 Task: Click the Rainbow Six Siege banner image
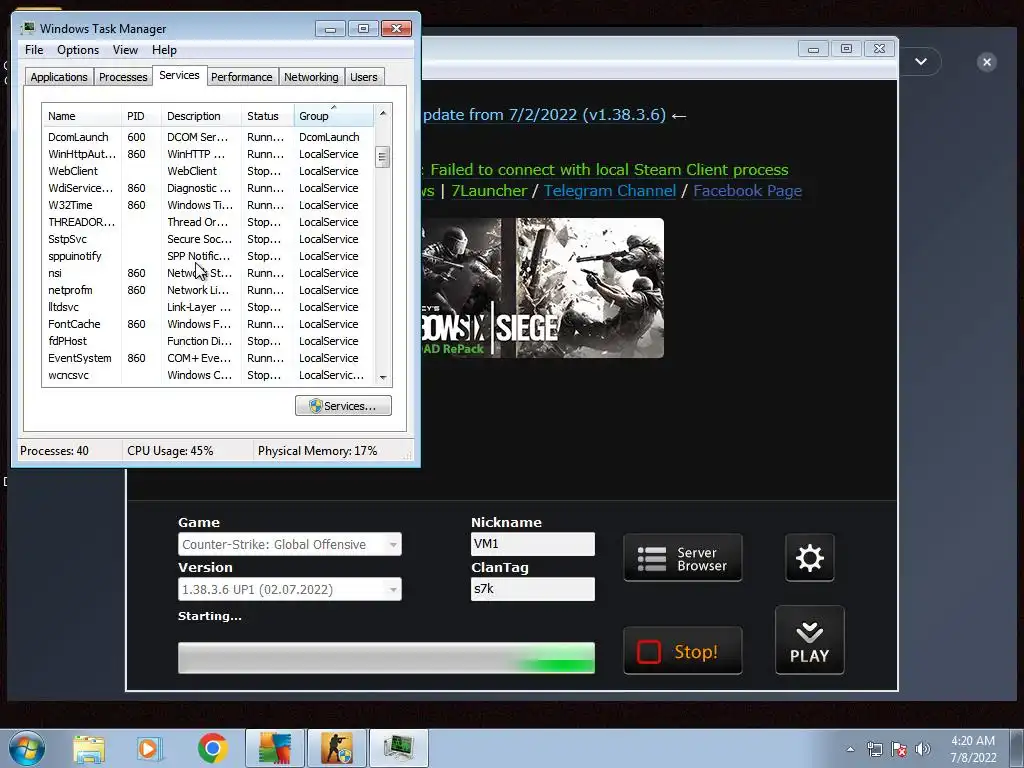coord(542,288)
